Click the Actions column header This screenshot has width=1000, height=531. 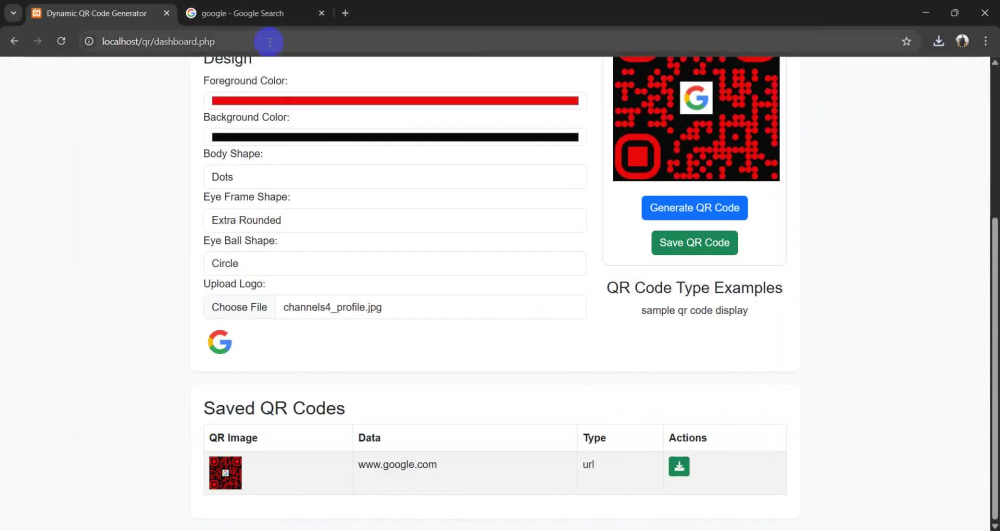724,438
